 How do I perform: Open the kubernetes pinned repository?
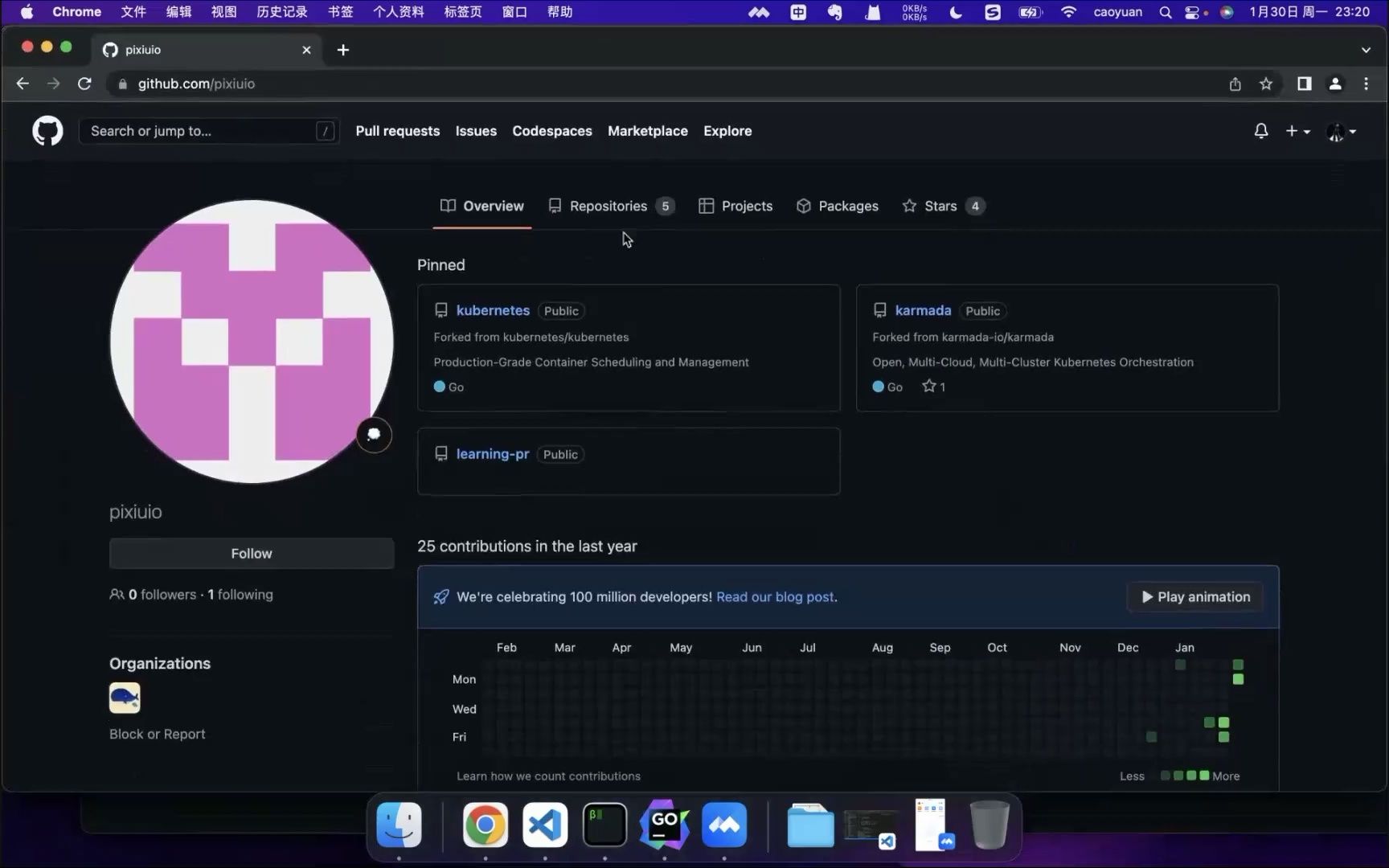(493, 310)
